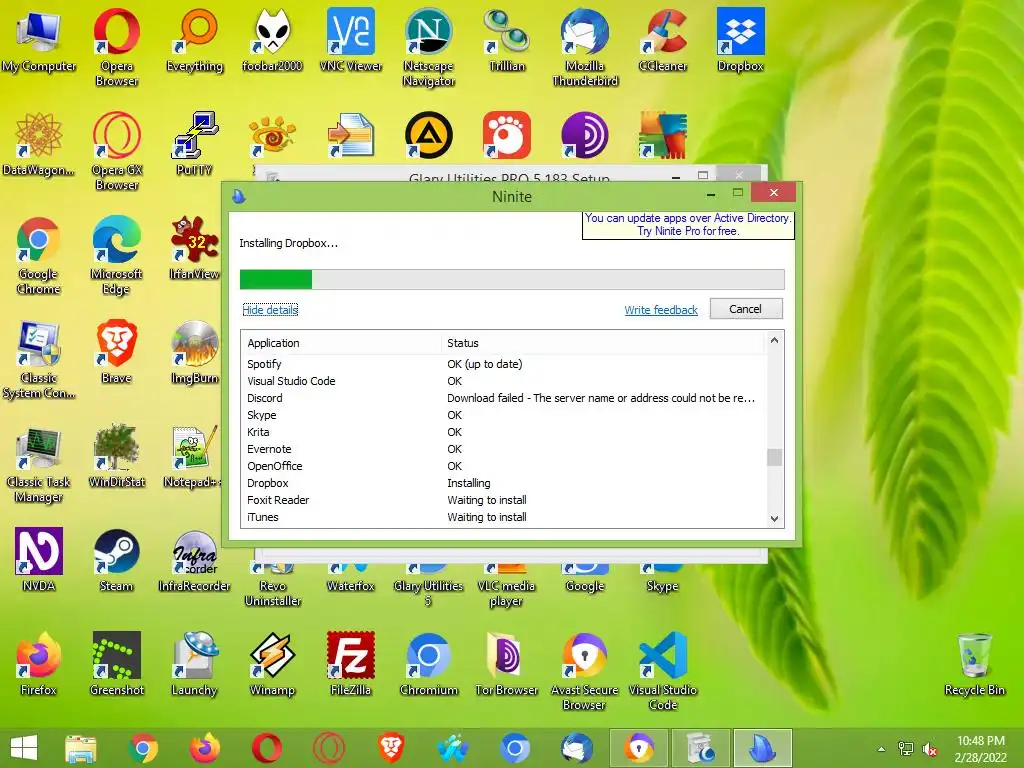
Task: Select VNC Viewer desktop shortcut
Action: 351,41
